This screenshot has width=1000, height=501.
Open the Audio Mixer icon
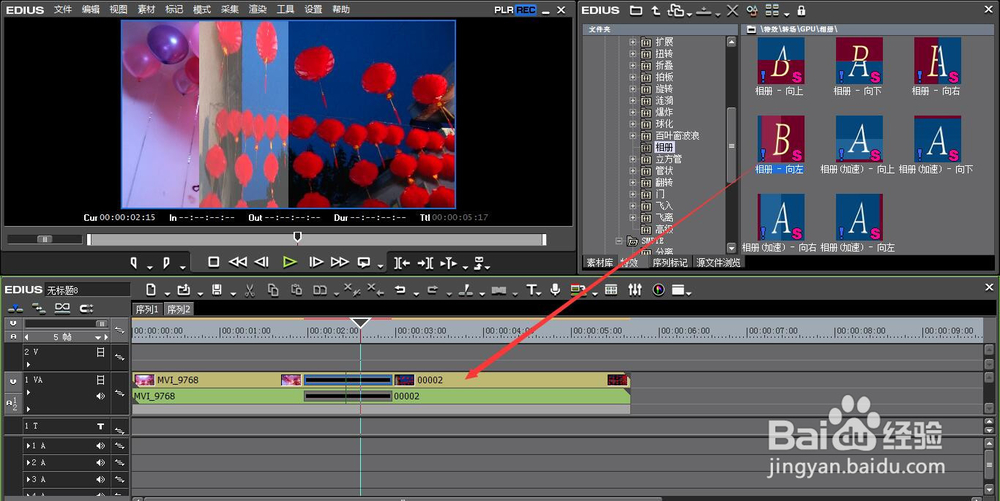coord(635,290)
